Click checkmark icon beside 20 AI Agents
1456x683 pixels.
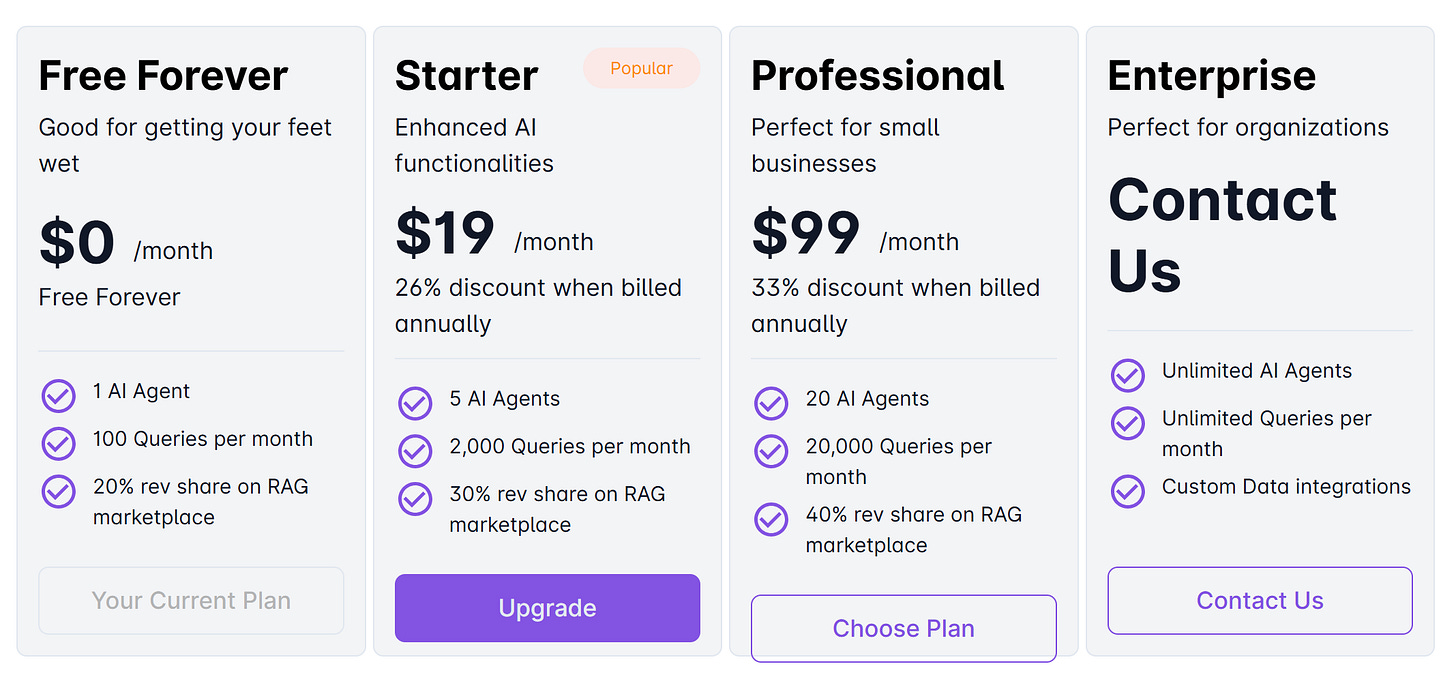point(771,403)
